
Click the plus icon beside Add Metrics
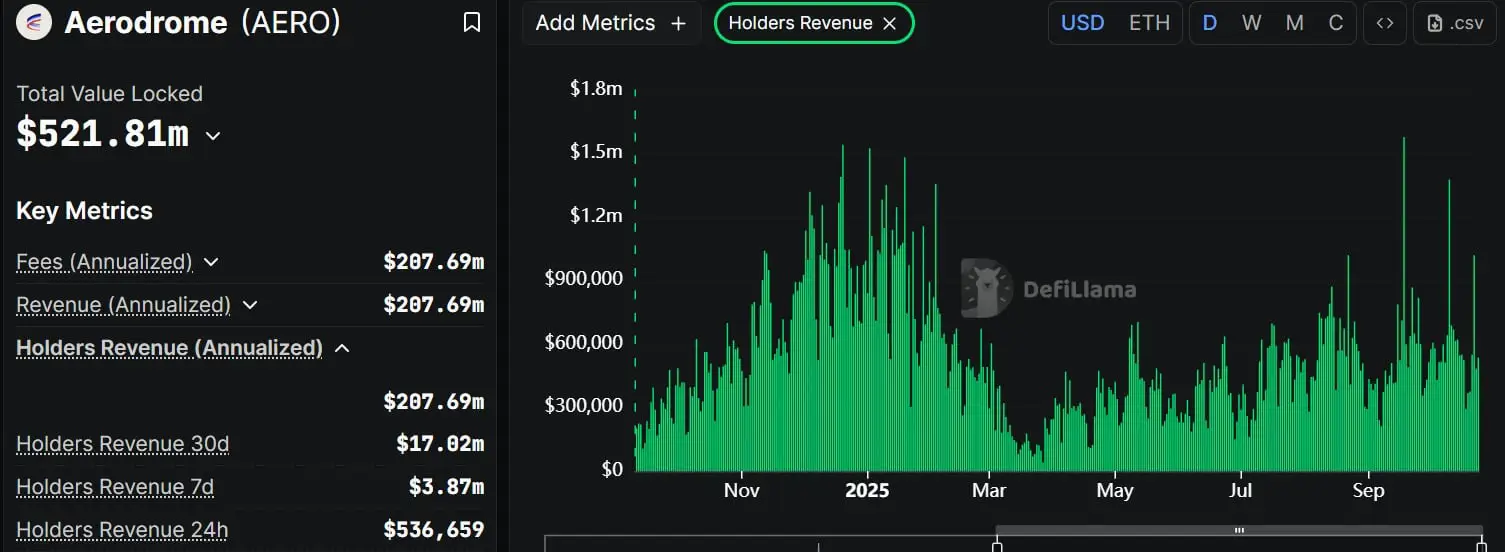pyautogui.click(x=678, y=23)
